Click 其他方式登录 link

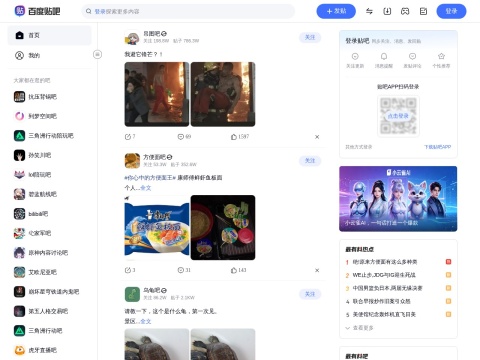359,147
